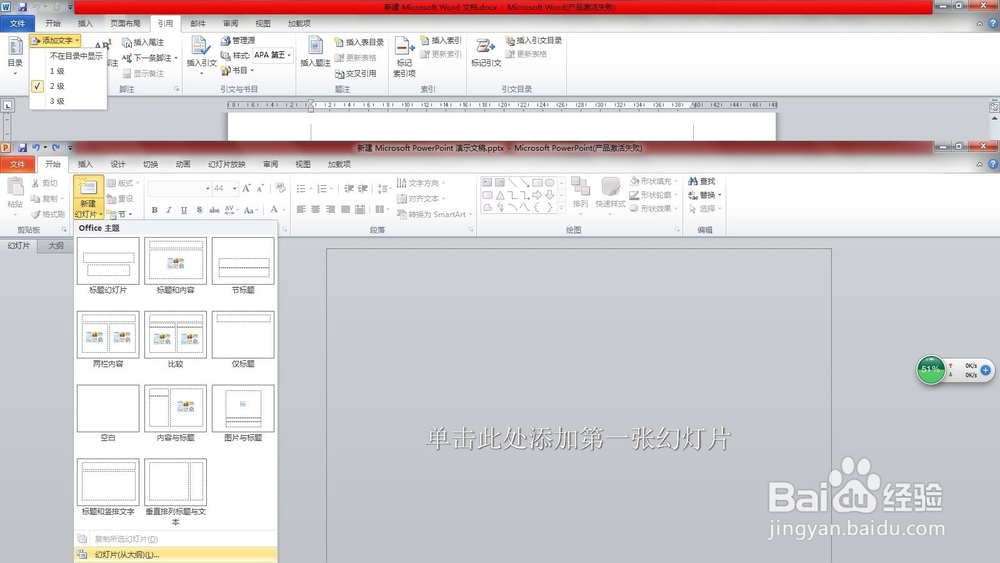1000x563 pixels.
Task: Select the checked 2 级 level option
Action: [68, 86]
